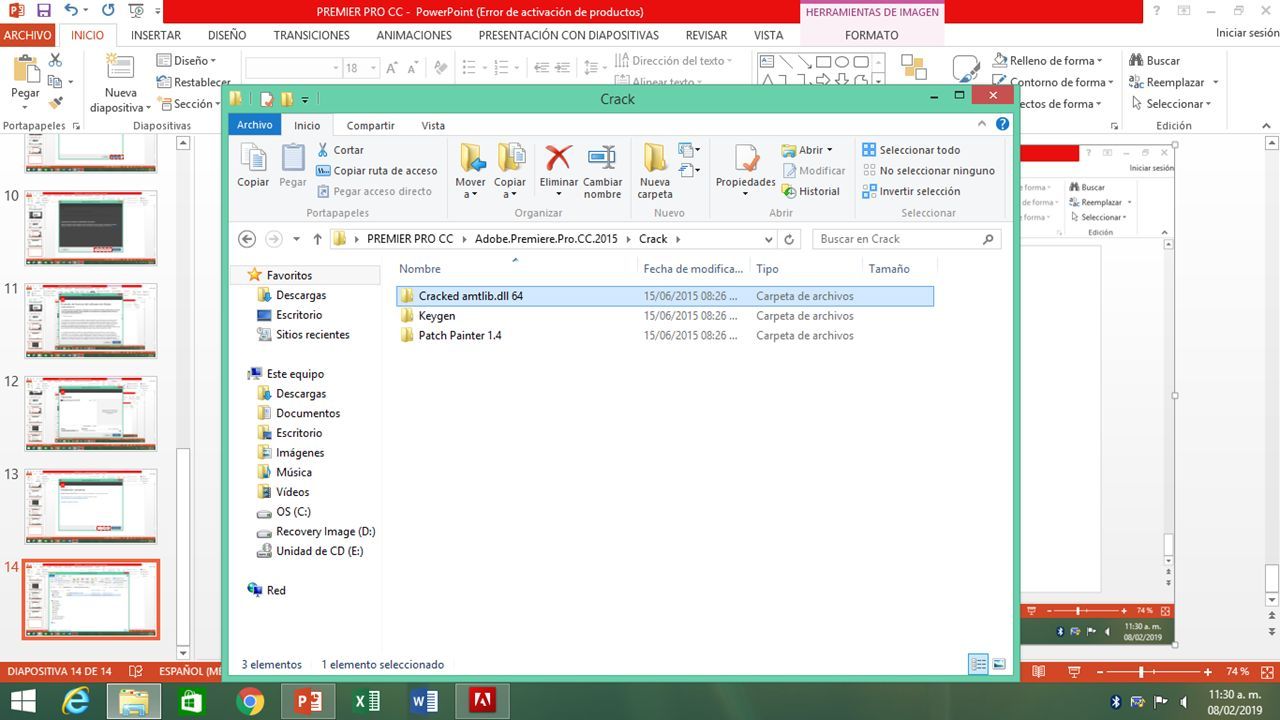Screen dimensions: 1280x720
Task: Open PowerPoint FORMATO tab
Action: 871,35
